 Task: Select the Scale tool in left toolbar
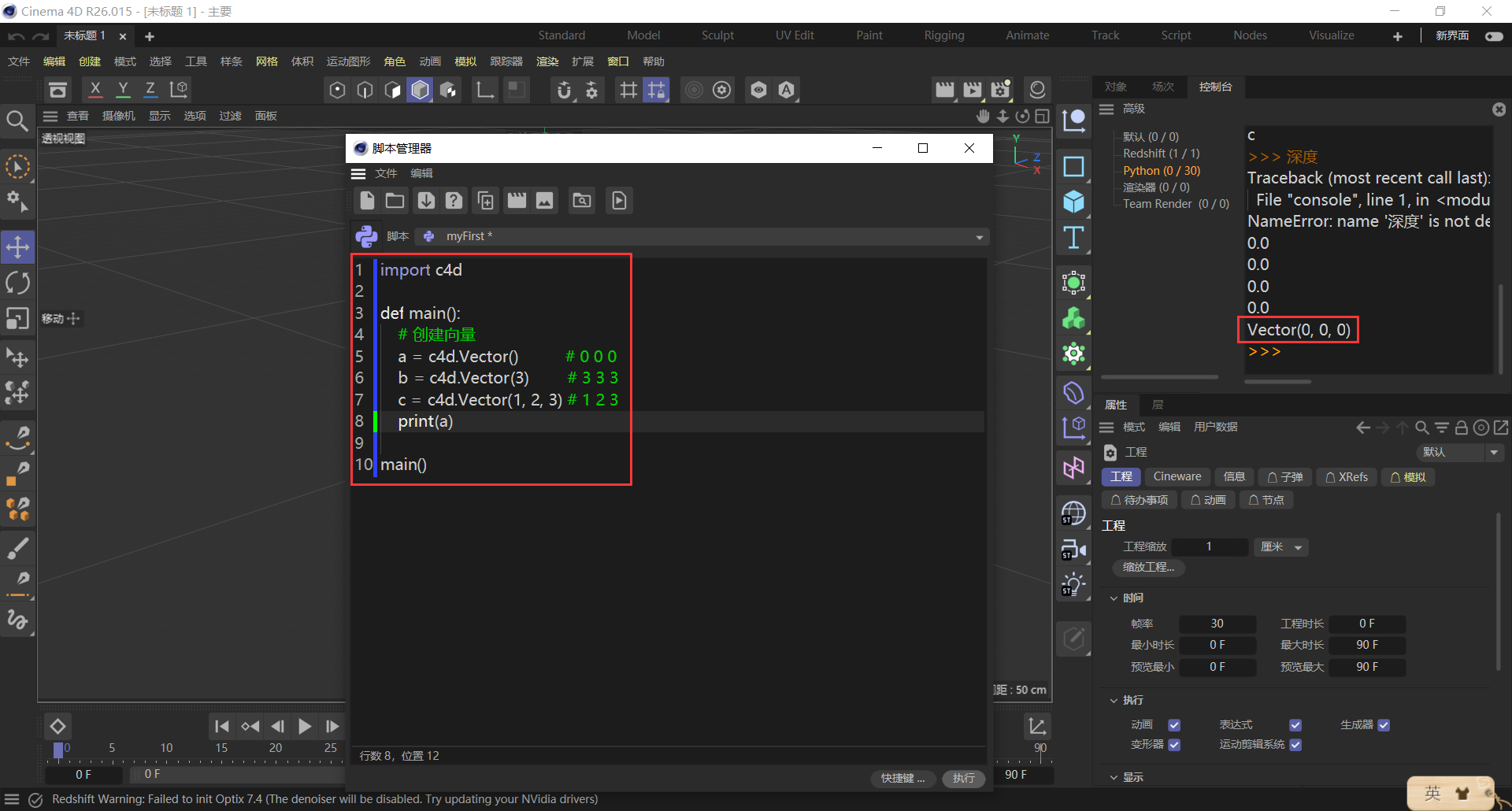pos(17,318)
